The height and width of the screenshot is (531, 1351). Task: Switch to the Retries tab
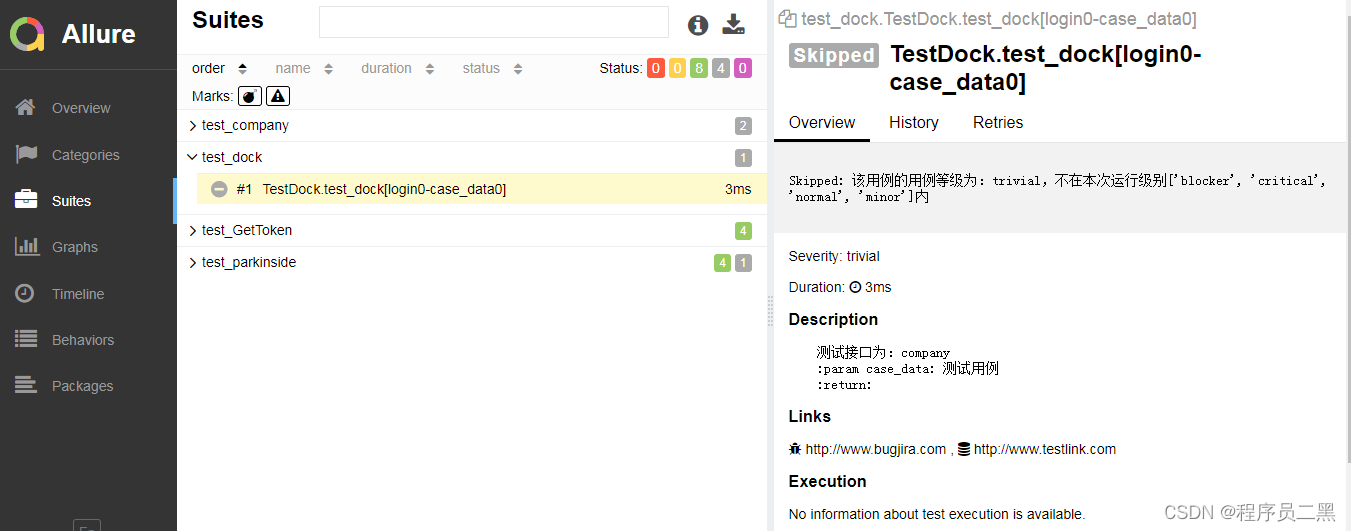pyautogui.click(x=997, y=122)
